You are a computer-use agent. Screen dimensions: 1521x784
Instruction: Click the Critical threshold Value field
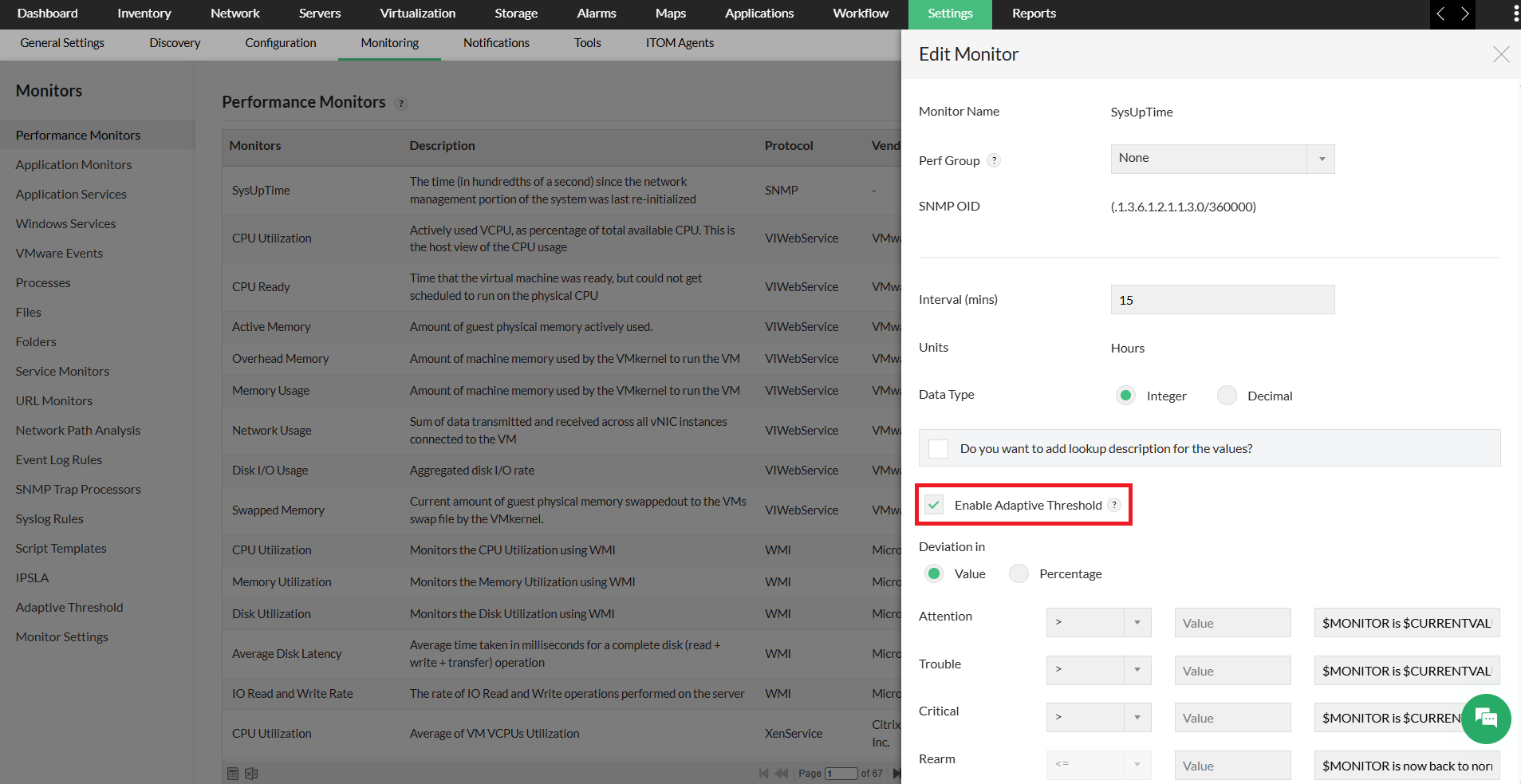(1232, 718)
